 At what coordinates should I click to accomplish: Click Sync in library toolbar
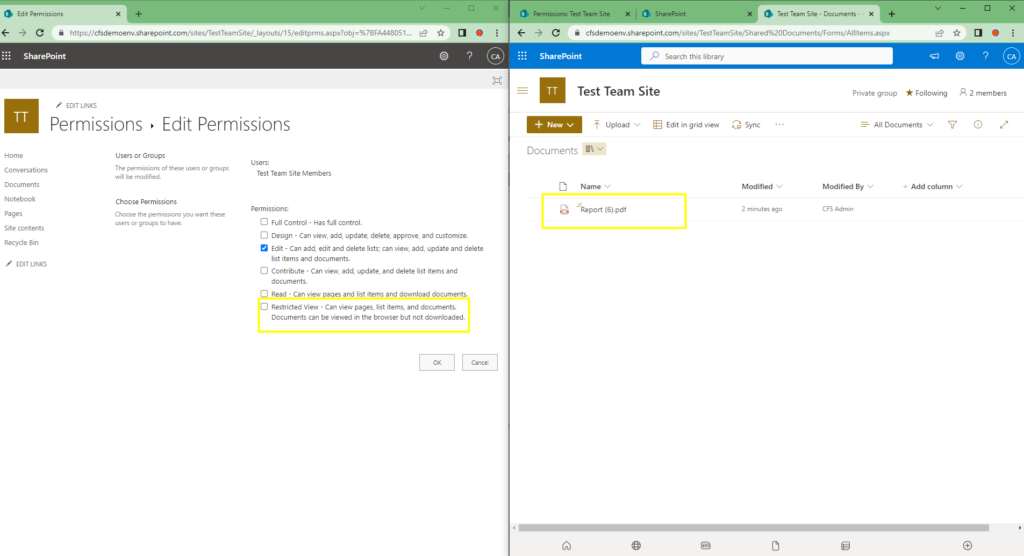click(x=746, y=125)
